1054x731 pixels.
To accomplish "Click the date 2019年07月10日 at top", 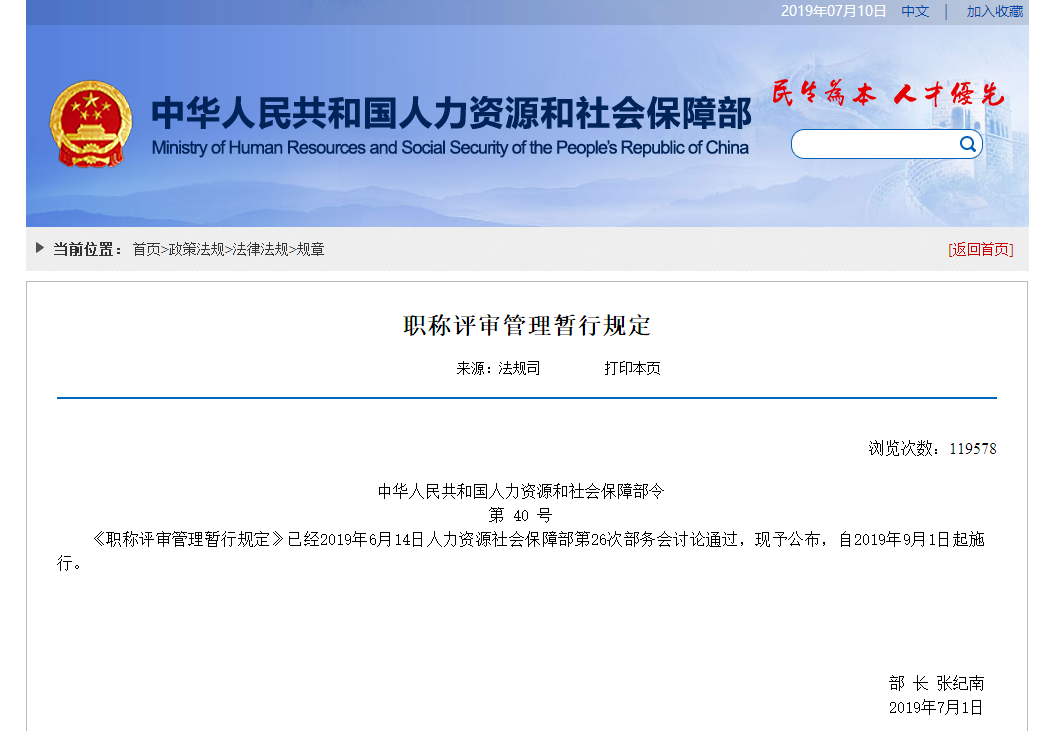I will 833,11.
